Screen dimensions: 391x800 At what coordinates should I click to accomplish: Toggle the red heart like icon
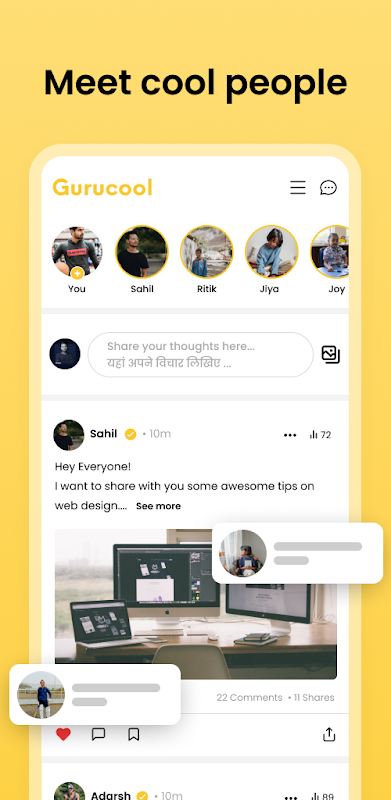63,734
